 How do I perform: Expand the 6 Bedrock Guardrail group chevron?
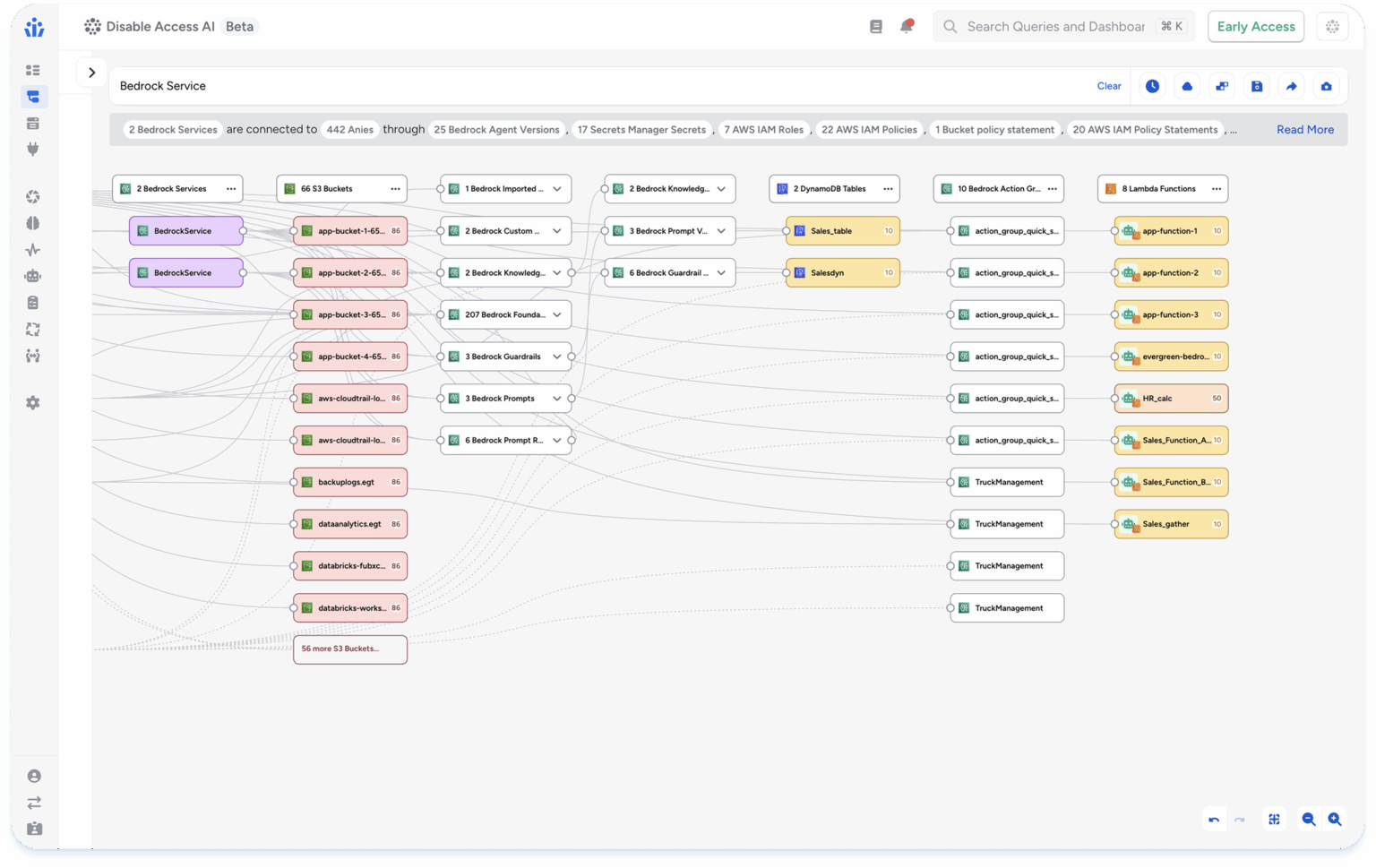click(x=720, y=273)
